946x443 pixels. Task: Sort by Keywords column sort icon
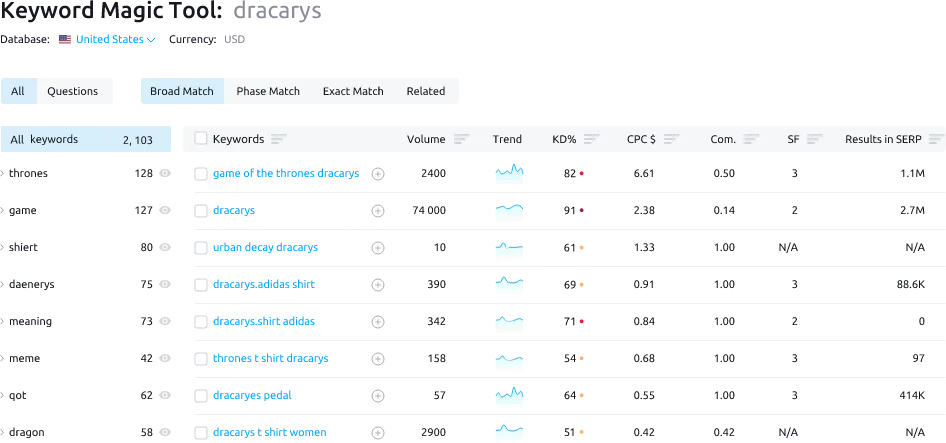(x=278, y=139)
